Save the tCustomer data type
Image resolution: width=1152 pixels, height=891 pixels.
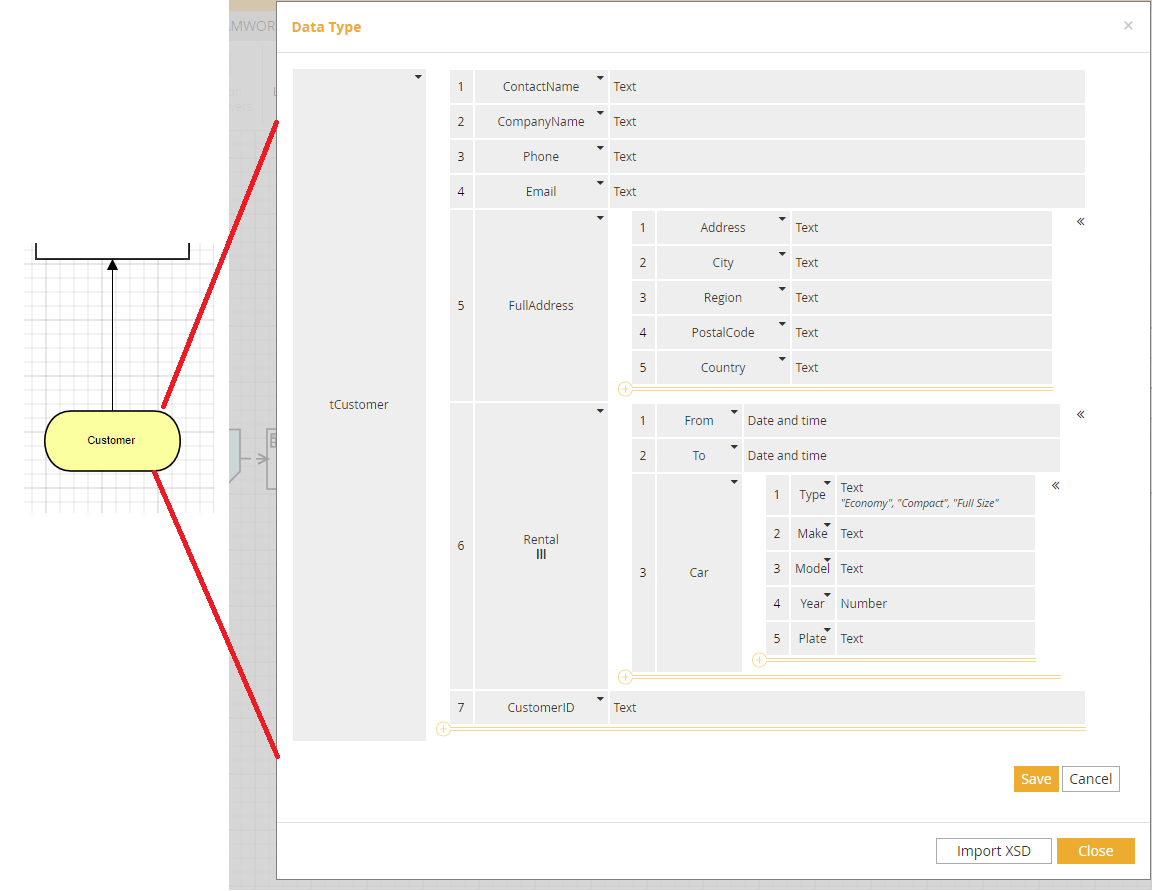1036,778
